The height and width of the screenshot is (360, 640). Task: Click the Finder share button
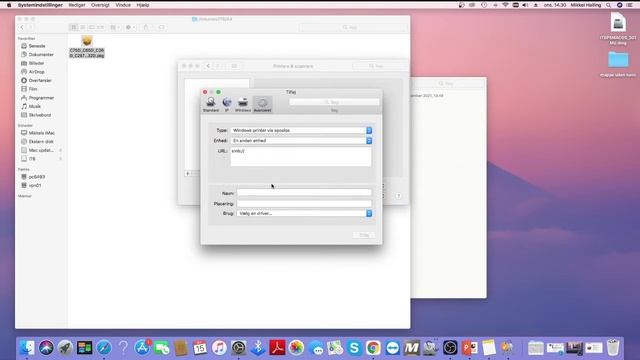click(x=146, y=27)
